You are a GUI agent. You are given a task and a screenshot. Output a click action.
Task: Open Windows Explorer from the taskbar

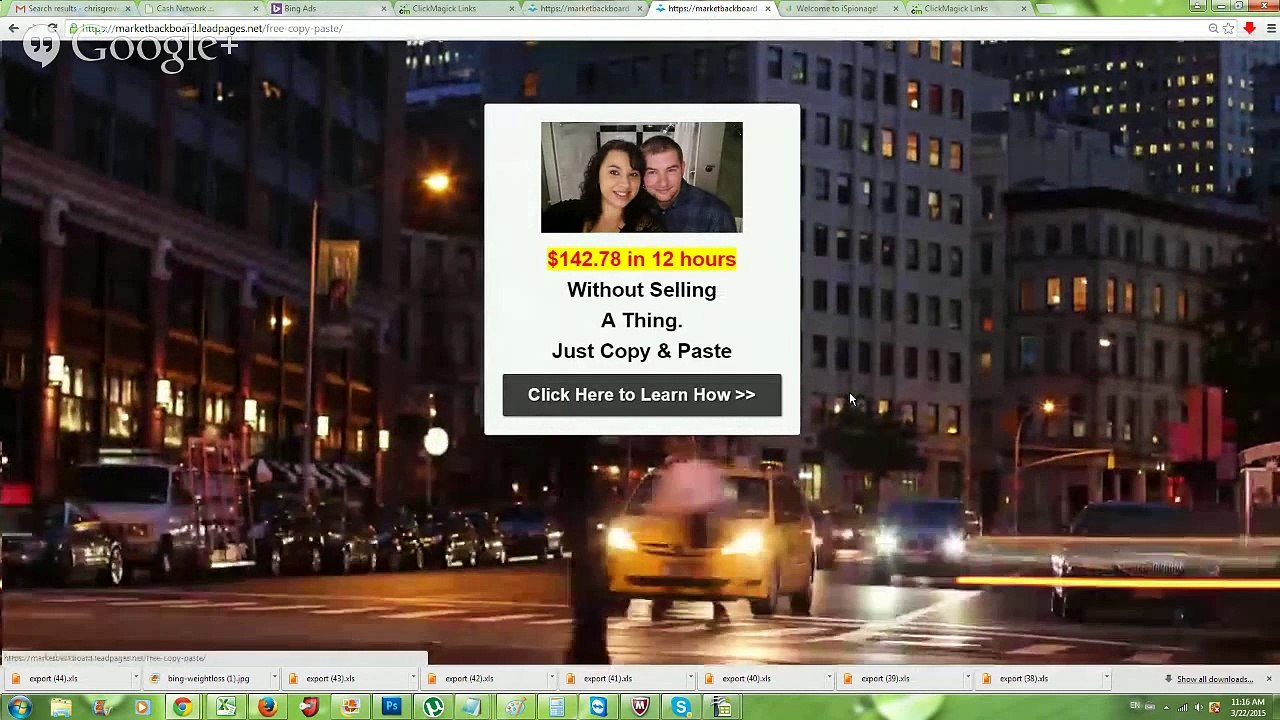[x=61, y=708]
